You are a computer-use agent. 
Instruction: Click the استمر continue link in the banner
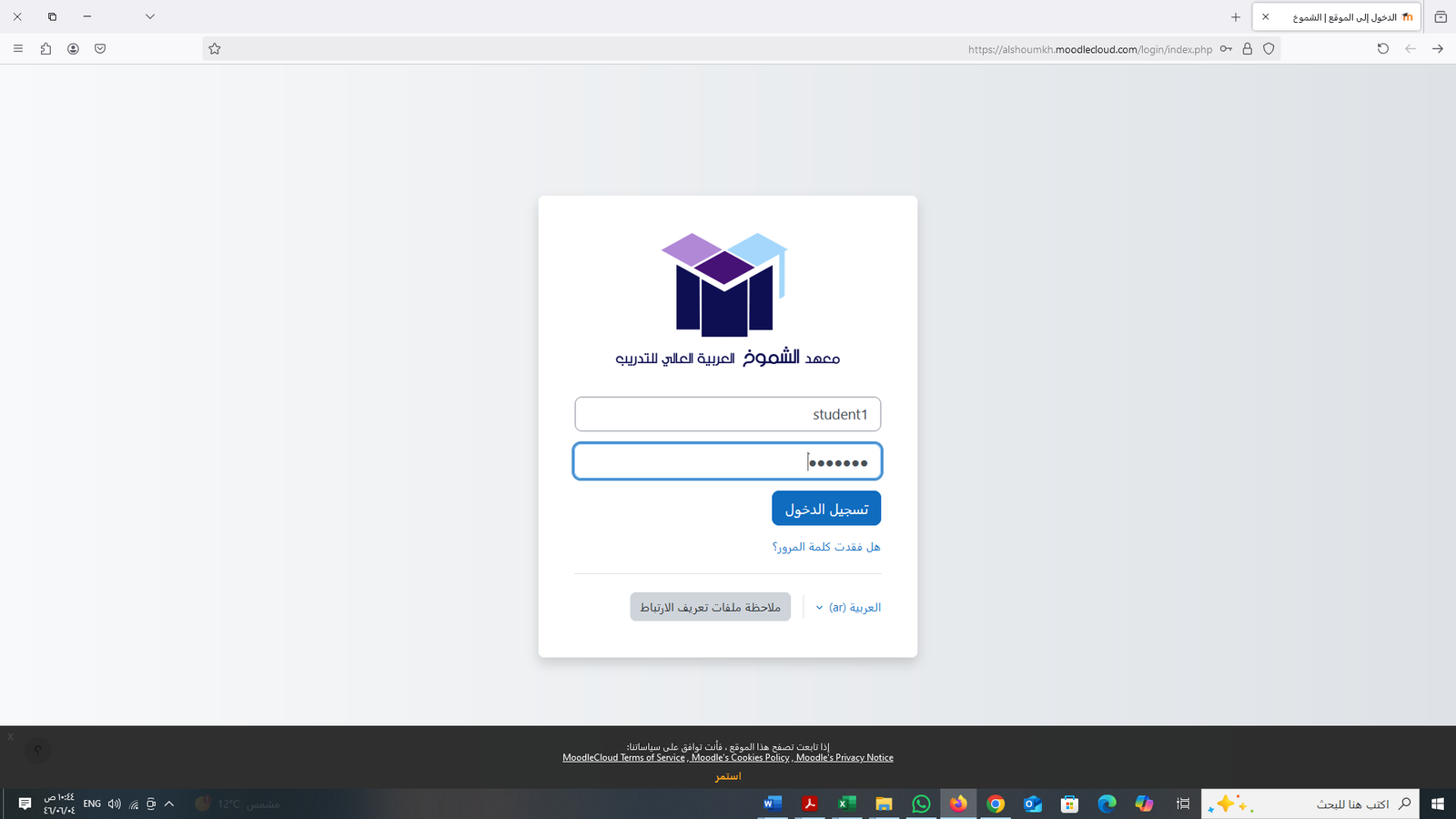728,776
